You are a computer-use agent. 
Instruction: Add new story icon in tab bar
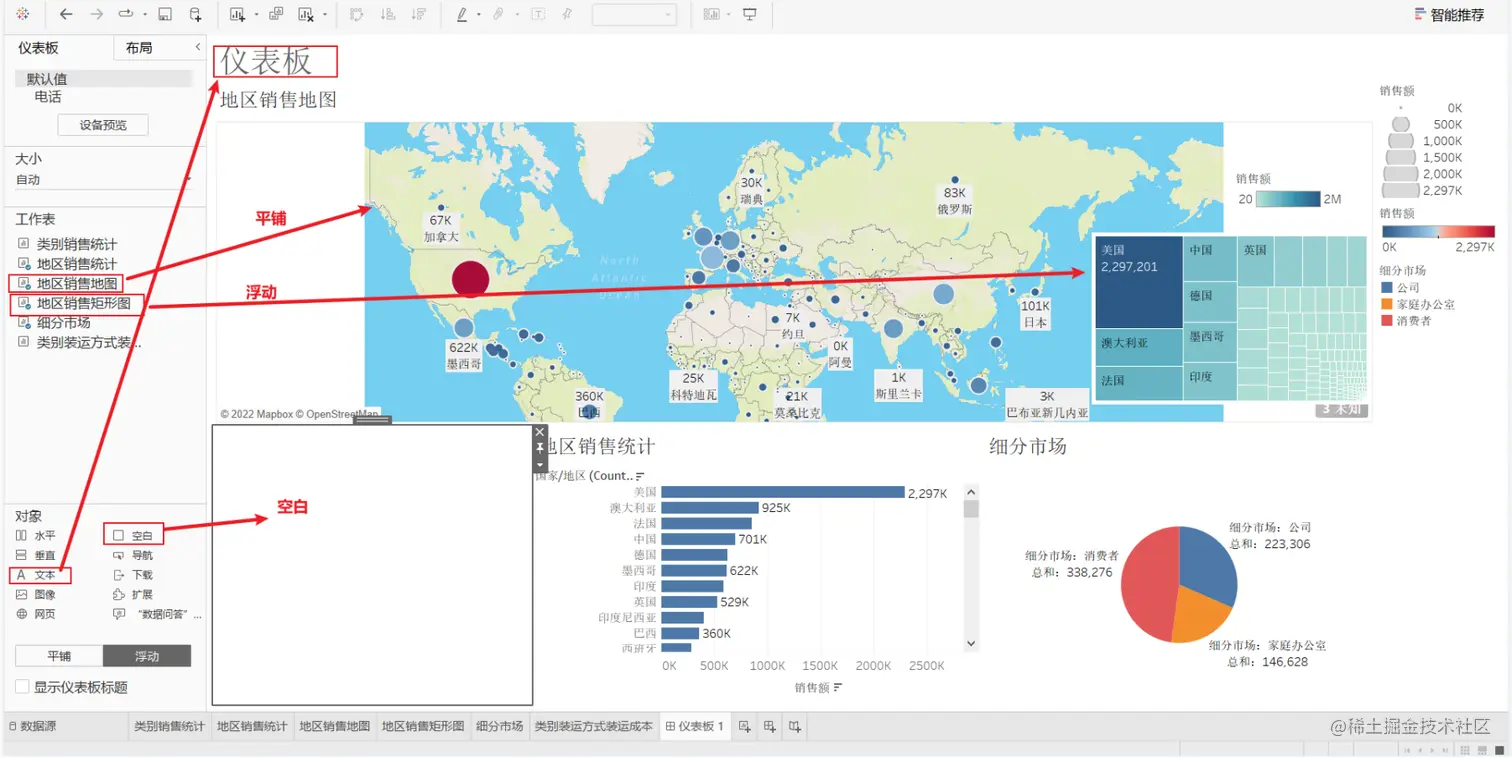coord(794,726)
